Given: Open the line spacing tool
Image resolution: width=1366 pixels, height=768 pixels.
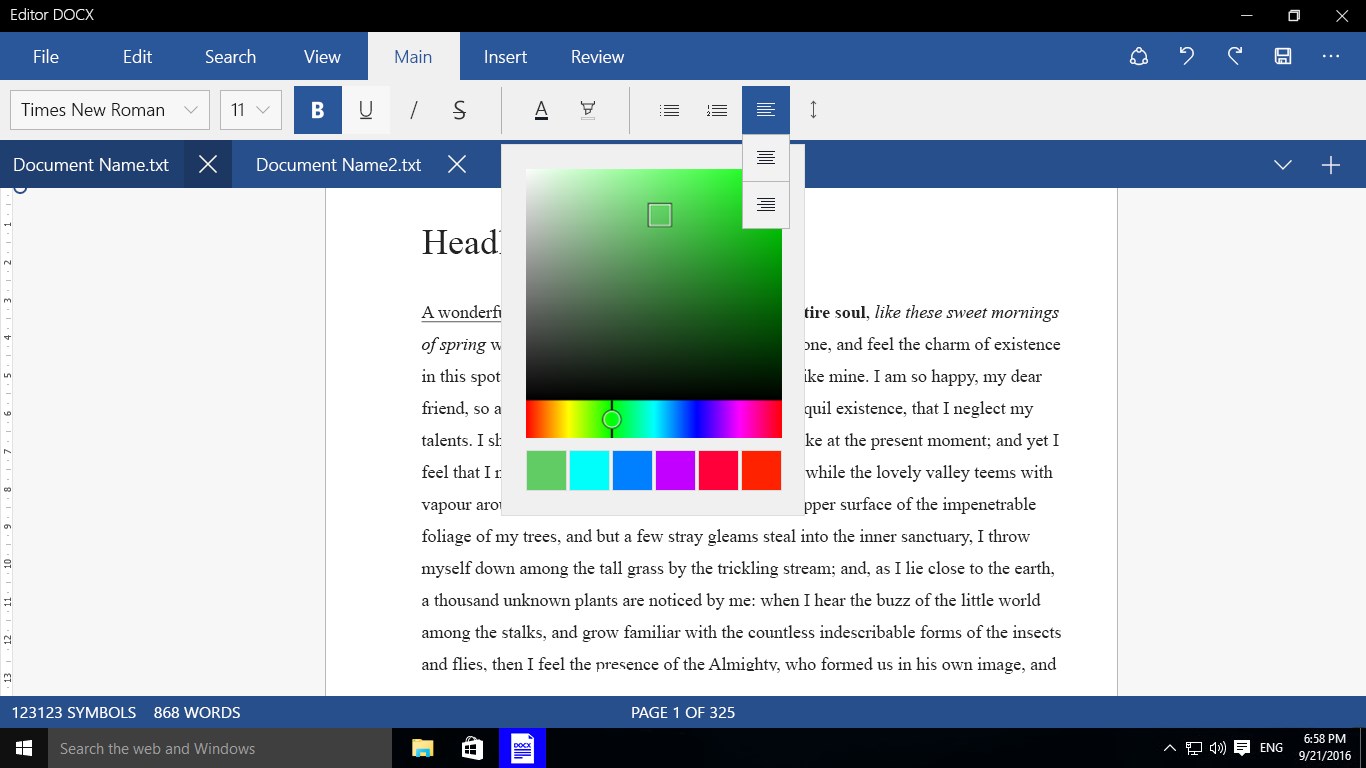Looking at the screenshot, I should point(813,110).
